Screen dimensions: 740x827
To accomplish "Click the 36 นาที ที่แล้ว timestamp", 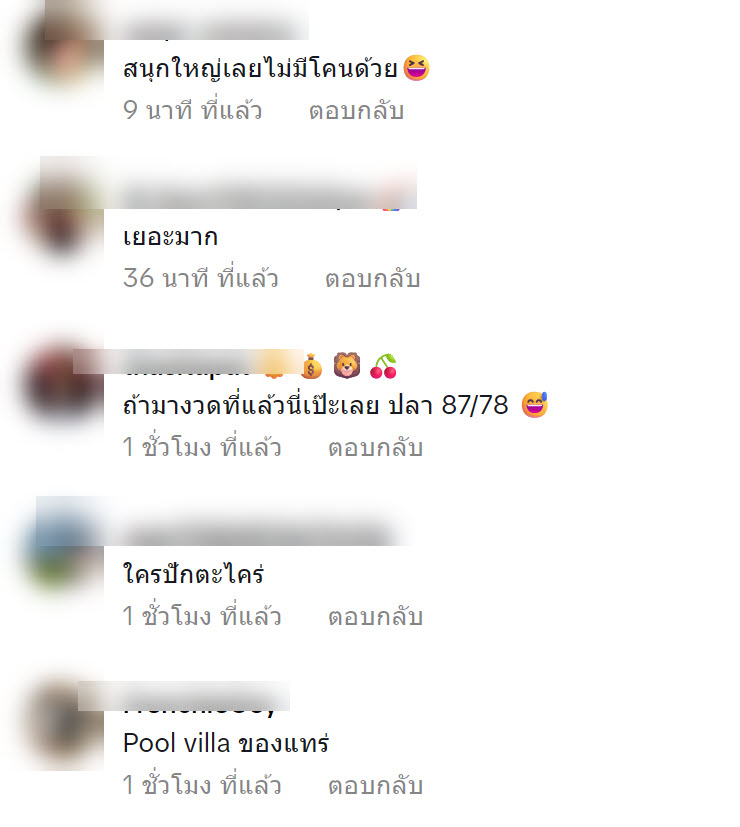I will click(x=200, y=278).
